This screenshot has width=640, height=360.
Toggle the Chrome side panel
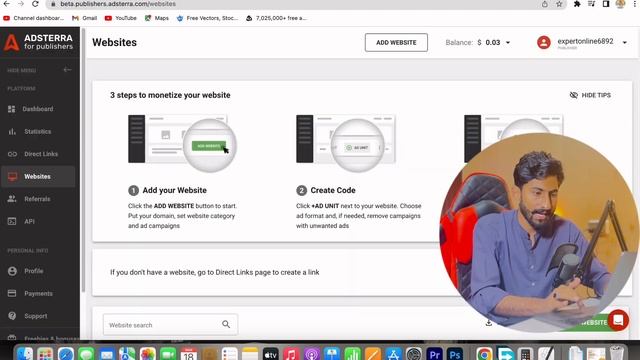[x=606, y=4]
